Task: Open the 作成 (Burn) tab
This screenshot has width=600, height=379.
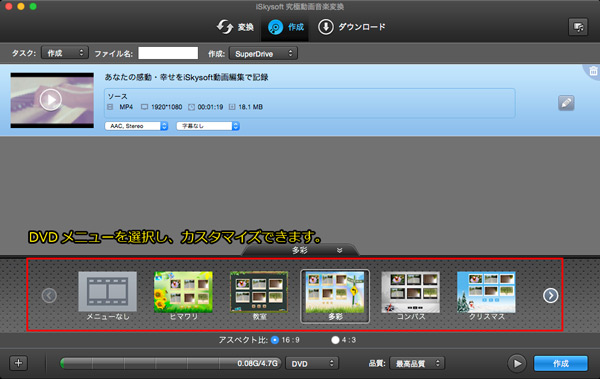Action: pos(285,27)
